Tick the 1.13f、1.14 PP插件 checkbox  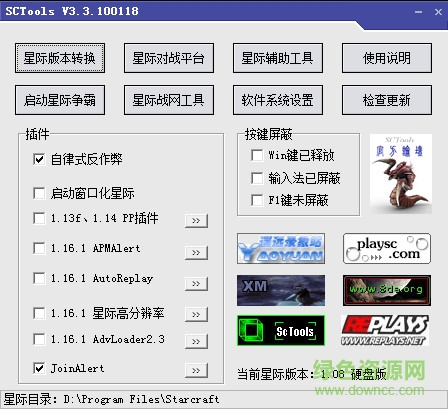pos(39,219)
